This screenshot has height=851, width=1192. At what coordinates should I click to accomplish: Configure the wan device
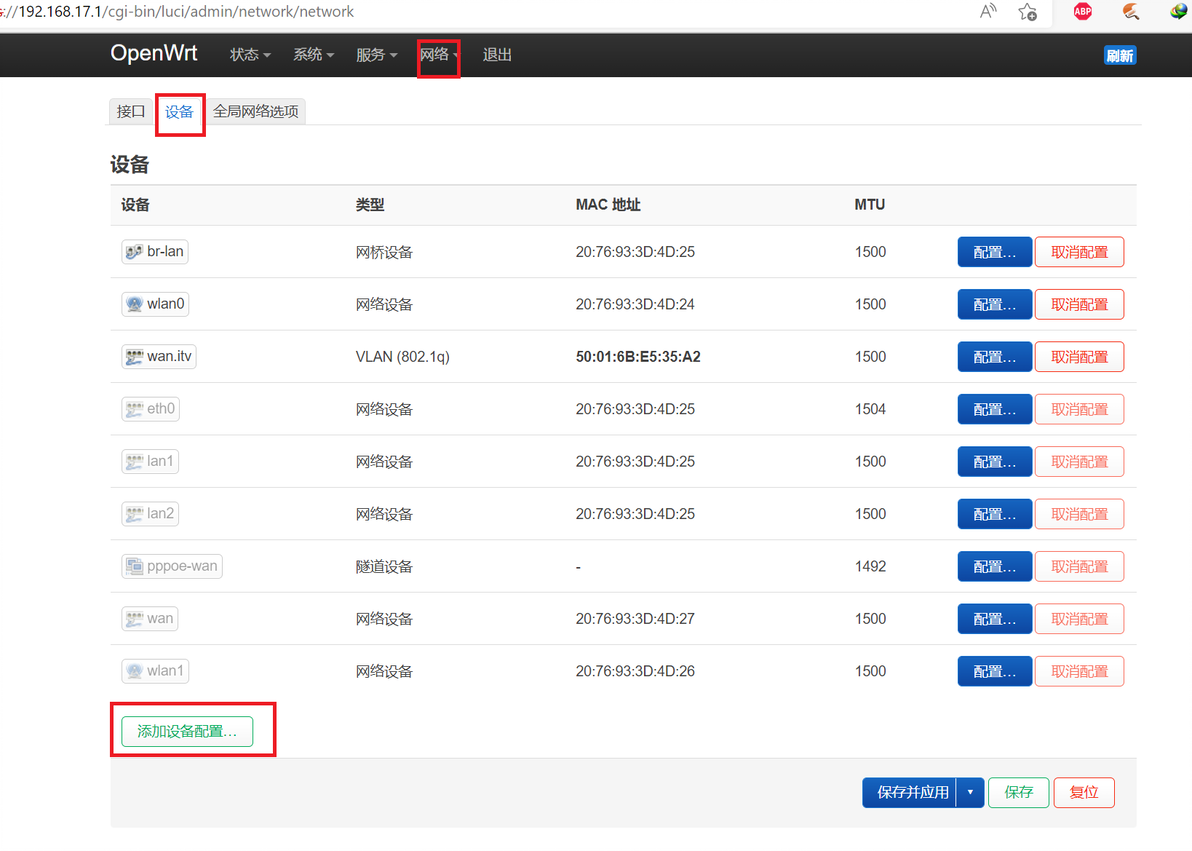tap(994, 619)
